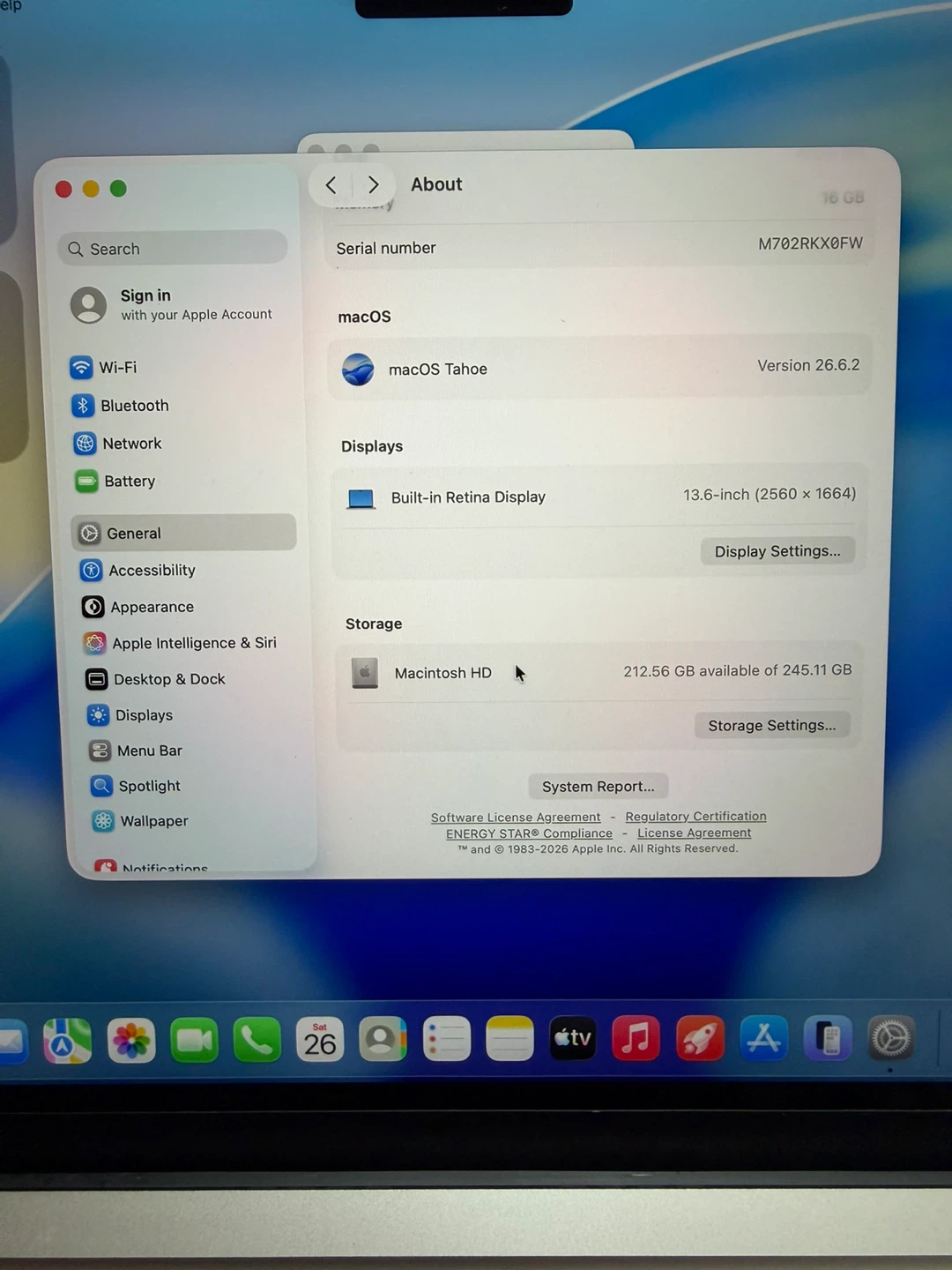Click the Search field in sidebar

pyautogui.click(x=173, y=249)
